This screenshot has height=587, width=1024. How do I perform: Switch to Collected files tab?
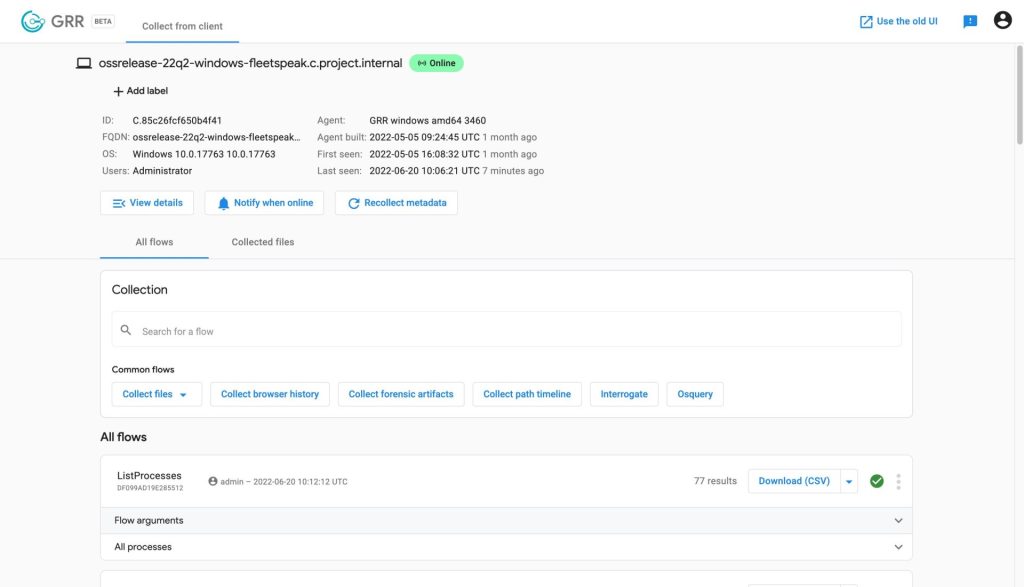click(x=262, y=242)
